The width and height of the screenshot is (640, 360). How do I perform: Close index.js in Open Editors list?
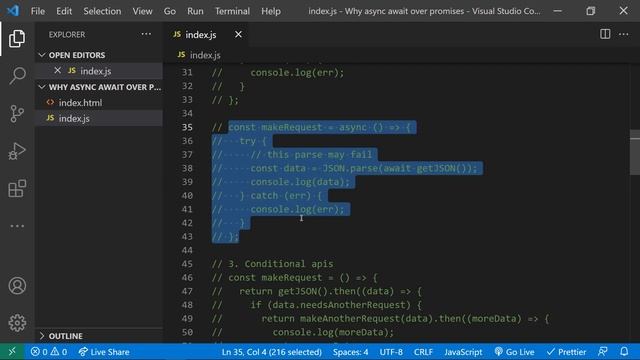pyautogui.click(x=58, y=71)
